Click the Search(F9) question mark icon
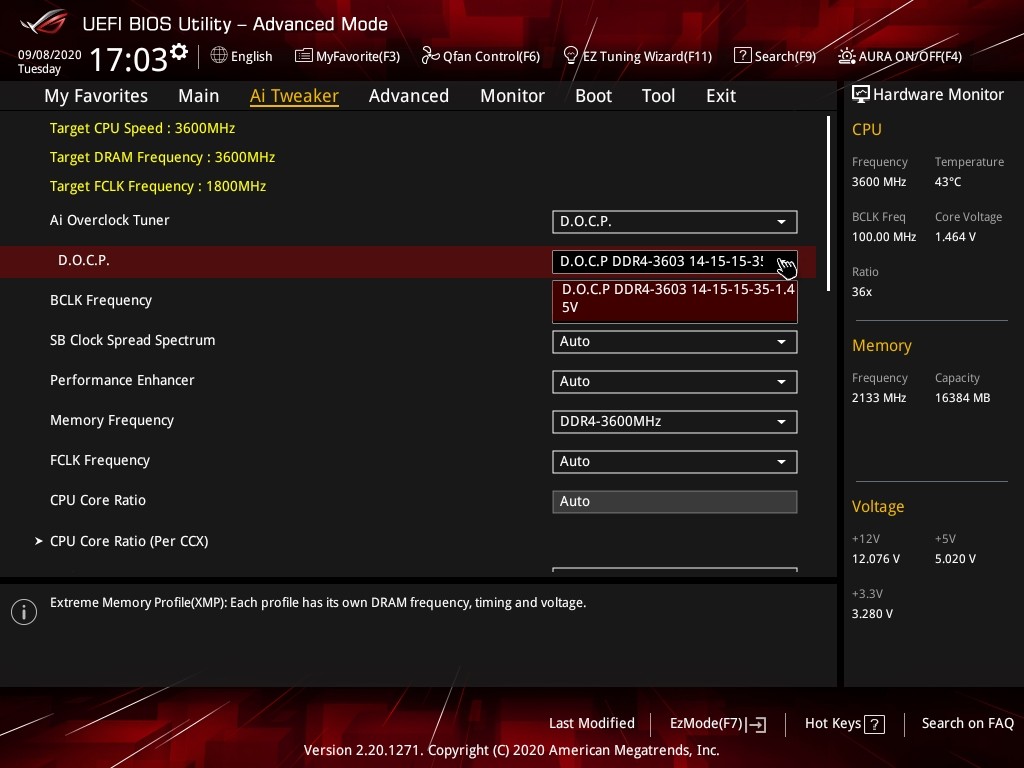The image size is (1024, 768). point(742,56)
